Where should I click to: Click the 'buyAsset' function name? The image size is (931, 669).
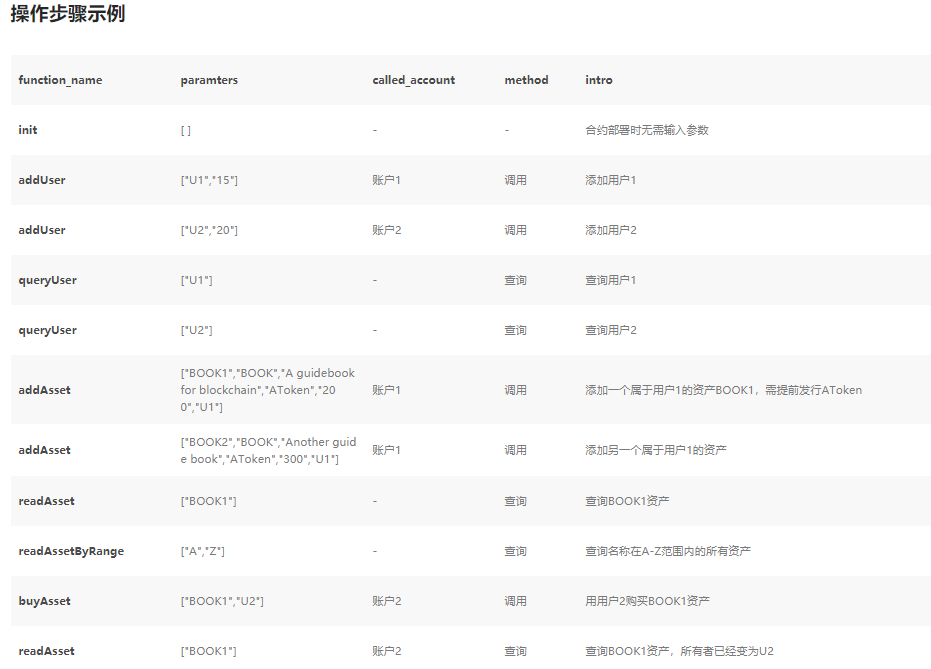pyautogui.click(x=45, y=601)
